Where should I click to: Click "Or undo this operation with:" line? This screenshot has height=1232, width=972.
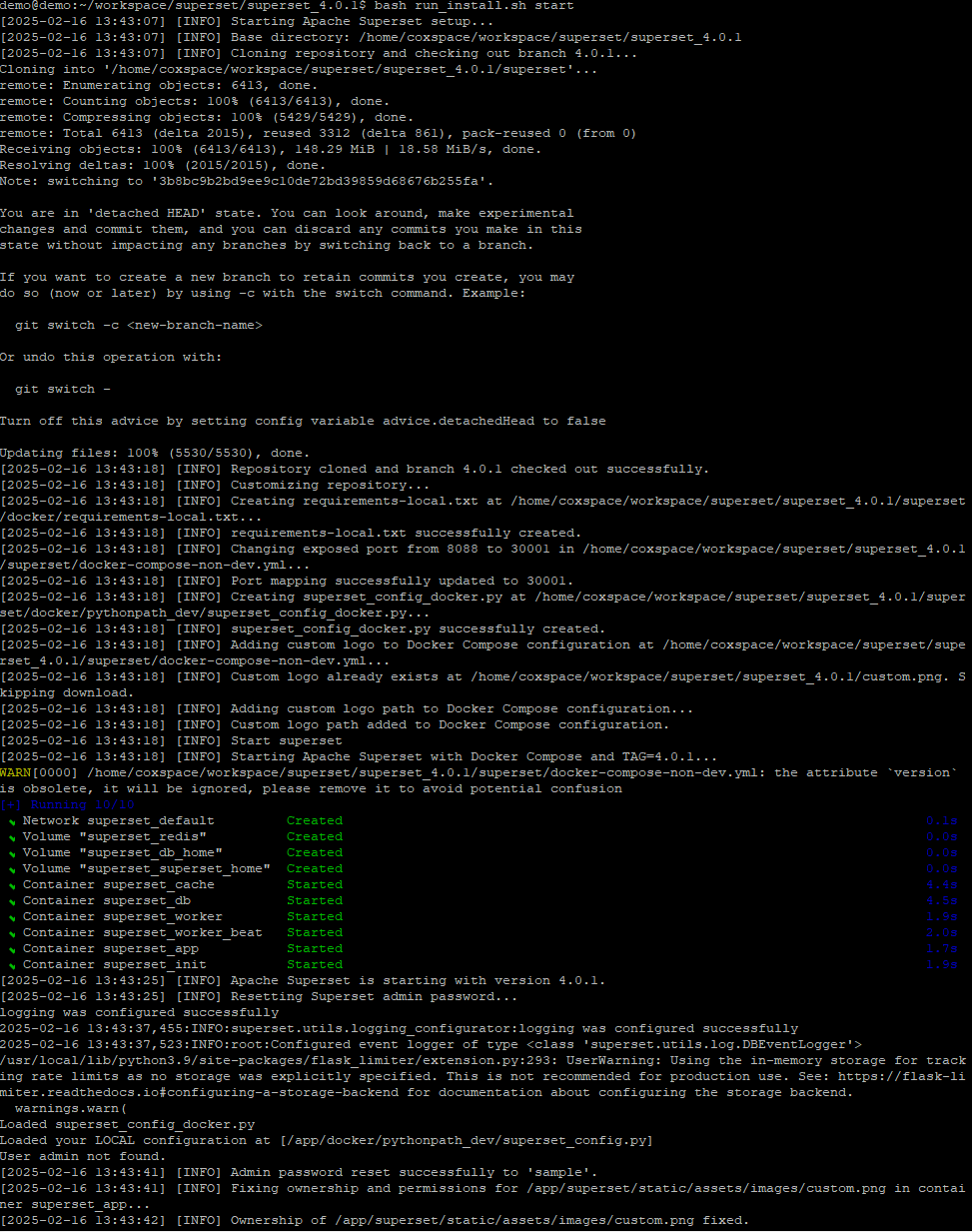[x=111, y=358]
